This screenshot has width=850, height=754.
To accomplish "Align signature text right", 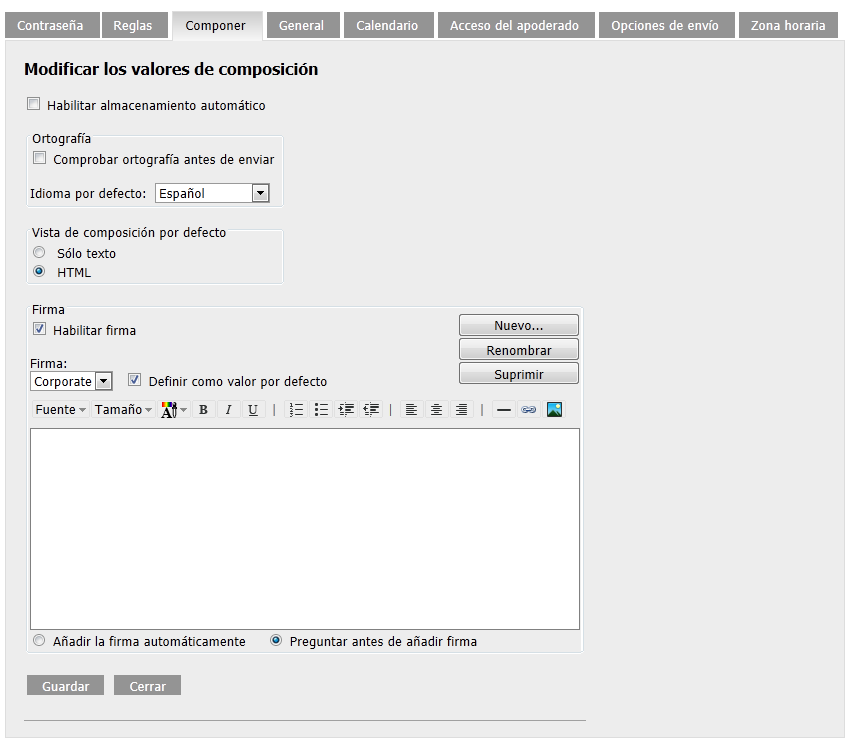I will tap(461, 409).
